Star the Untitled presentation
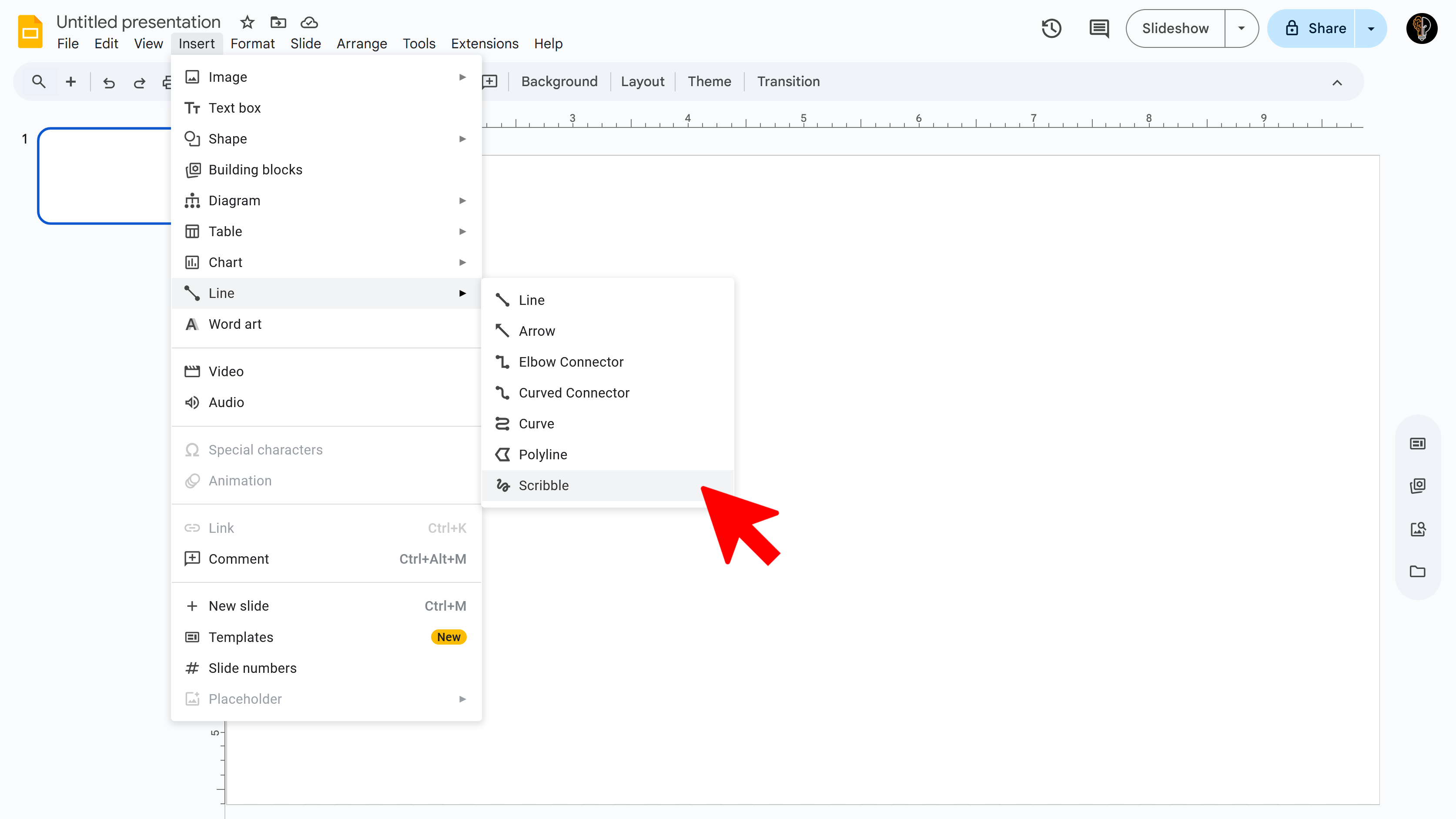Viewport: 1456px width, 819px height. (247, 22)
